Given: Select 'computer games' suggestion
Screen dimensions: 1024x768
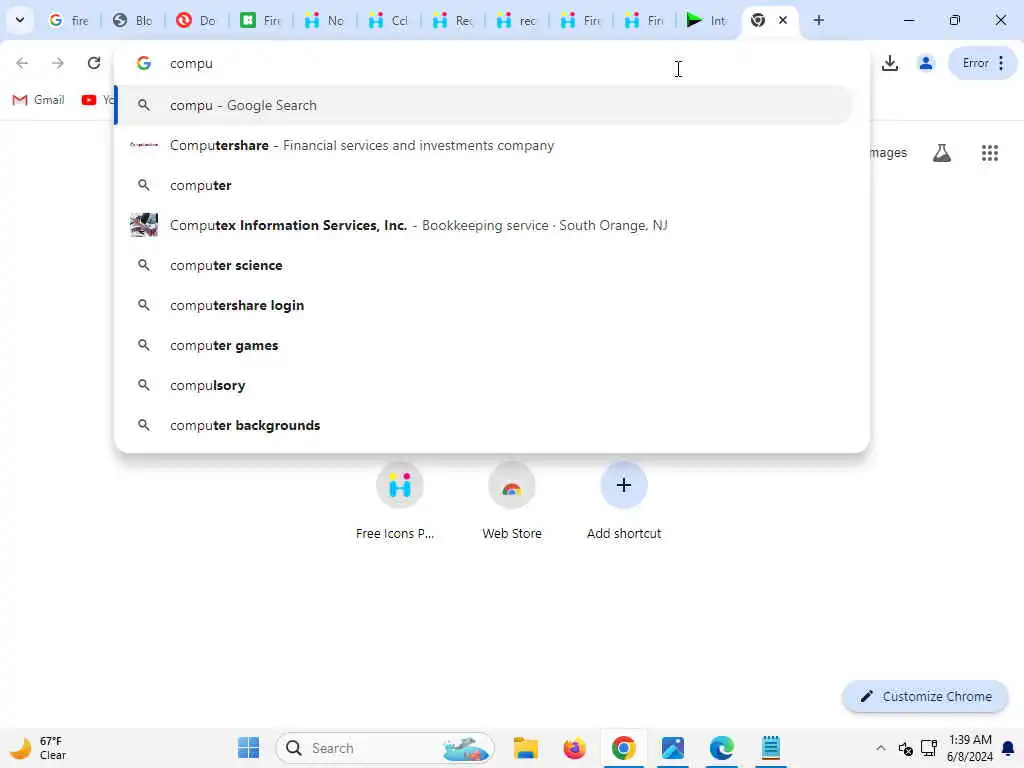Looking at the screenshot, I should tap(484, 345).
